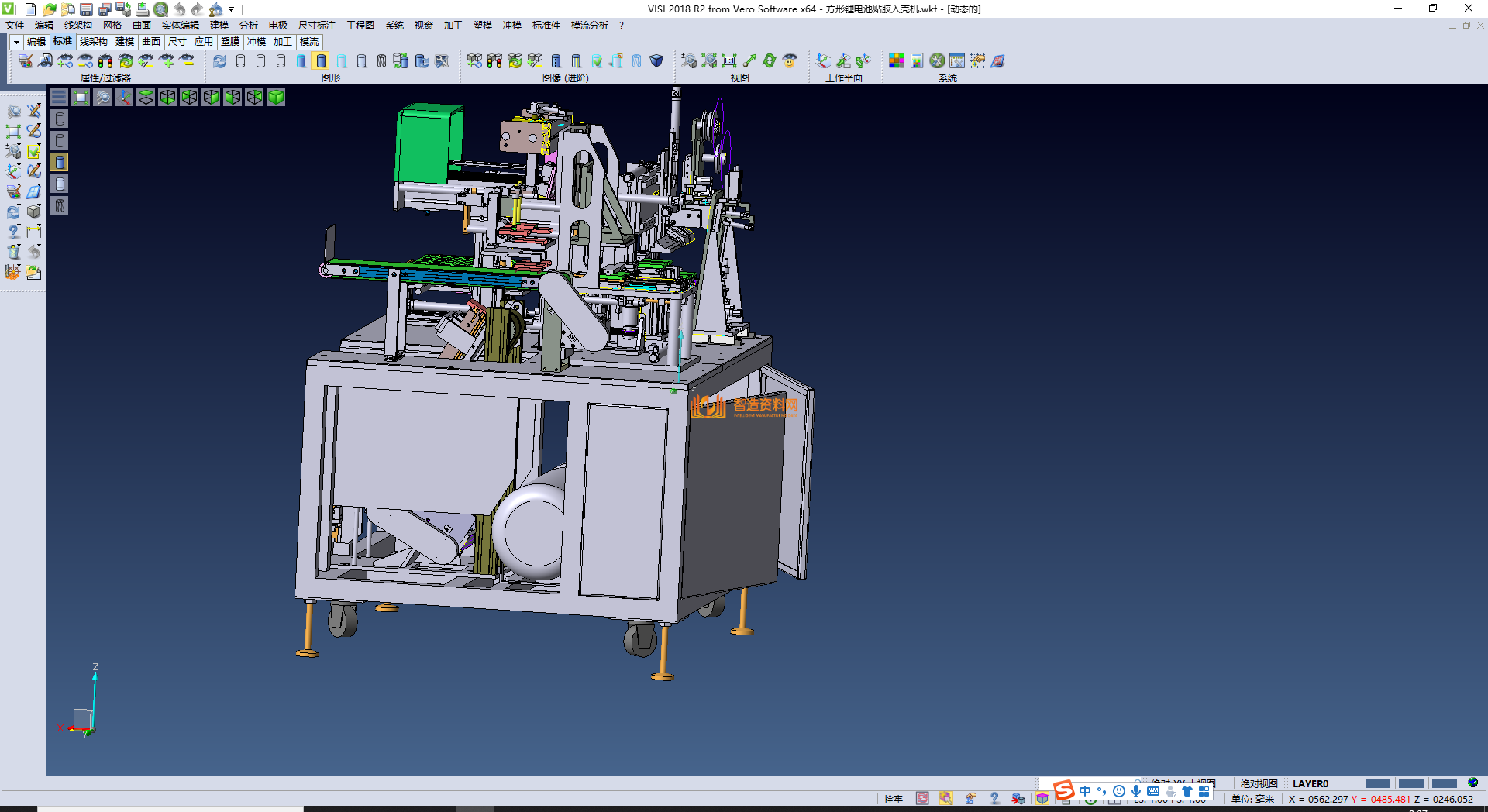Toggle the highlighted shaded cylinder display mode
This screenshot has height=812, width=1488.
pos(321,61)
